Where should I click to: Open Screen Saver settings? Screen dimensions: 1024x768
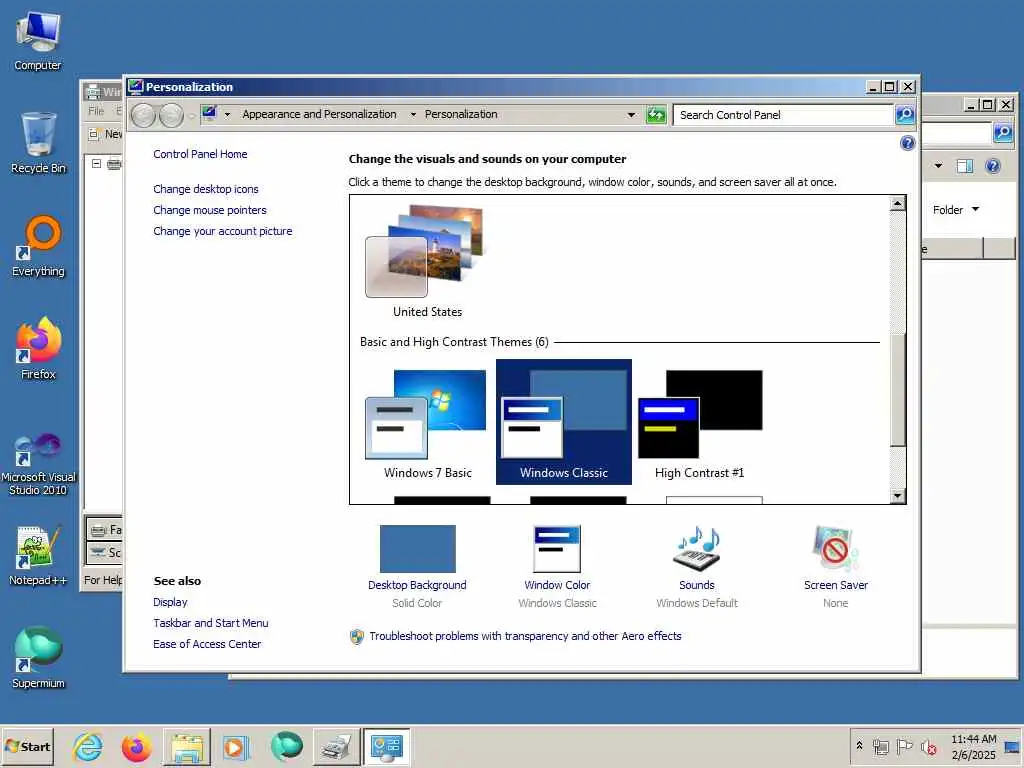click(836, 567)
